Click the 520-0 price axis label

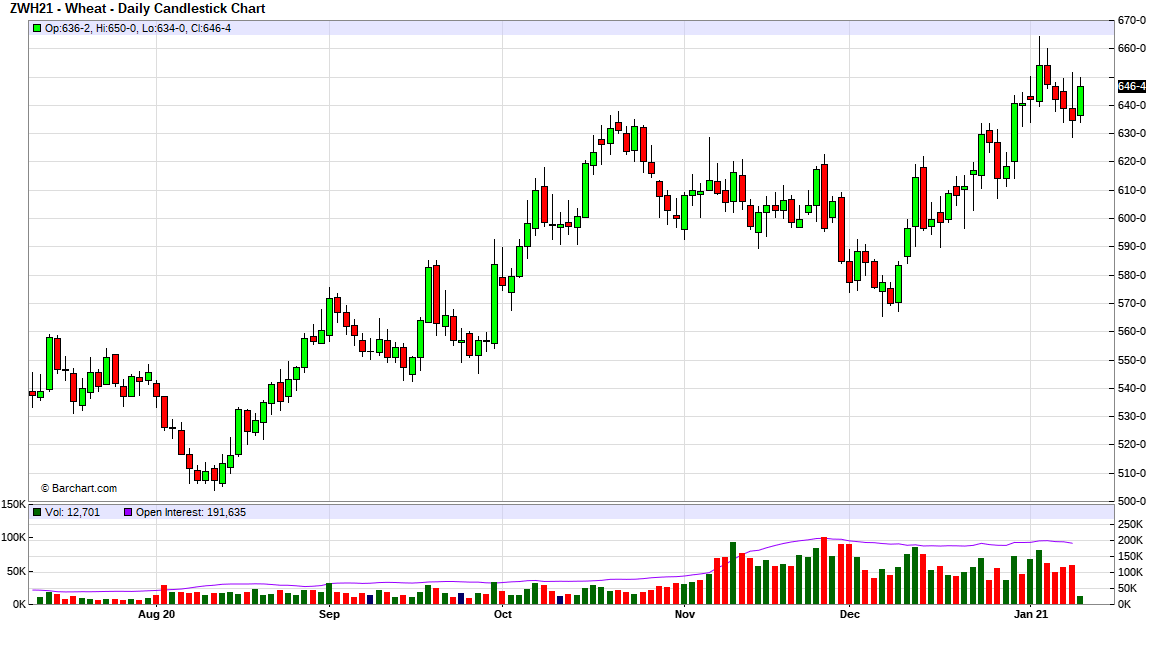pyautogui.click(x=1132, y=444)
